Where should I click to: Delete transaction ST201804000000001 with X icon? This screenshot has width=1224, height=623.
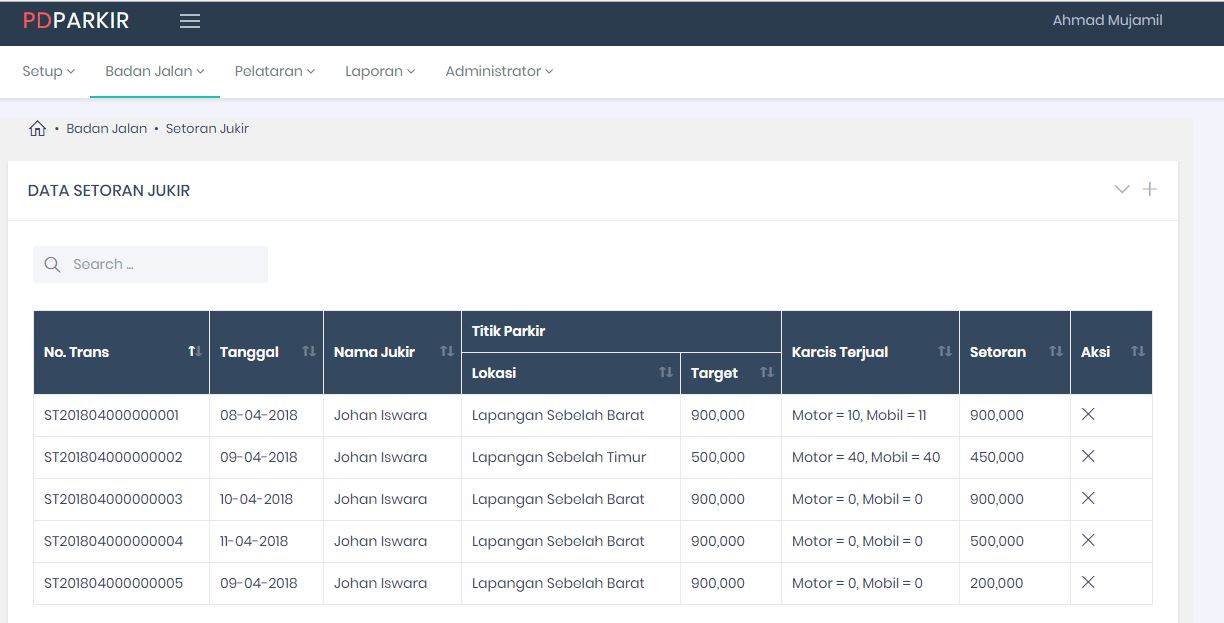(1088, 414)
